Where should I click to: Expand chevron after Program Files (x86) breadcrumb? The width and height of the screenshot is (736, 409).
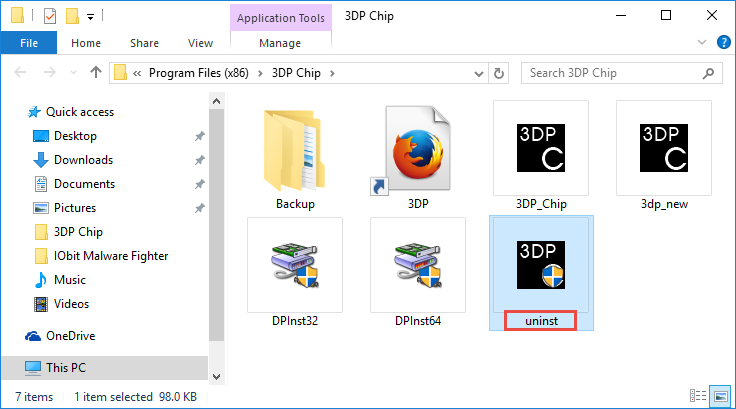click(x=260, y=73)
